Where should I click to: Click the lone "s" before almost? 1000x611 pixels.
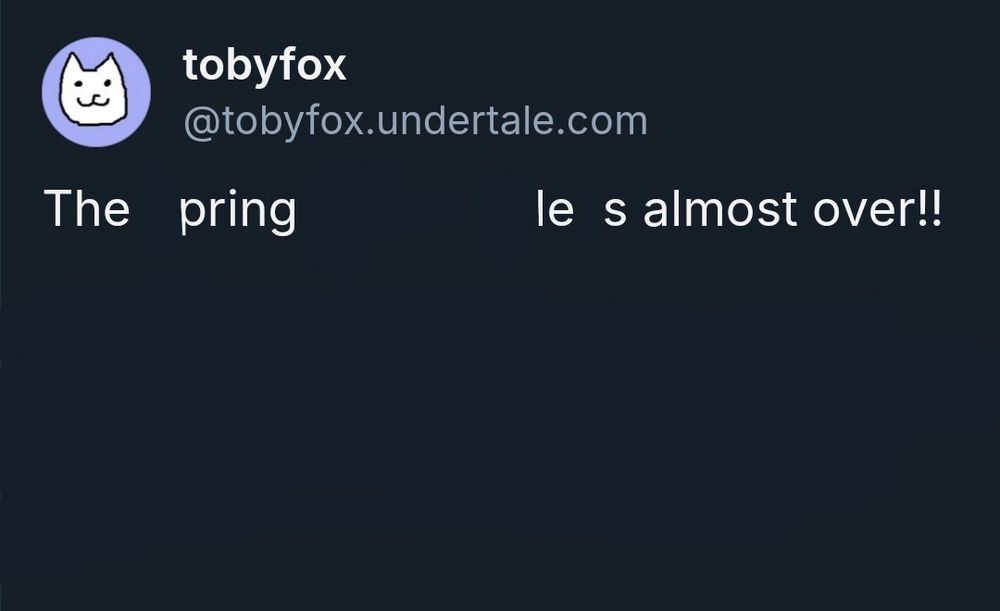click(615, 212)
